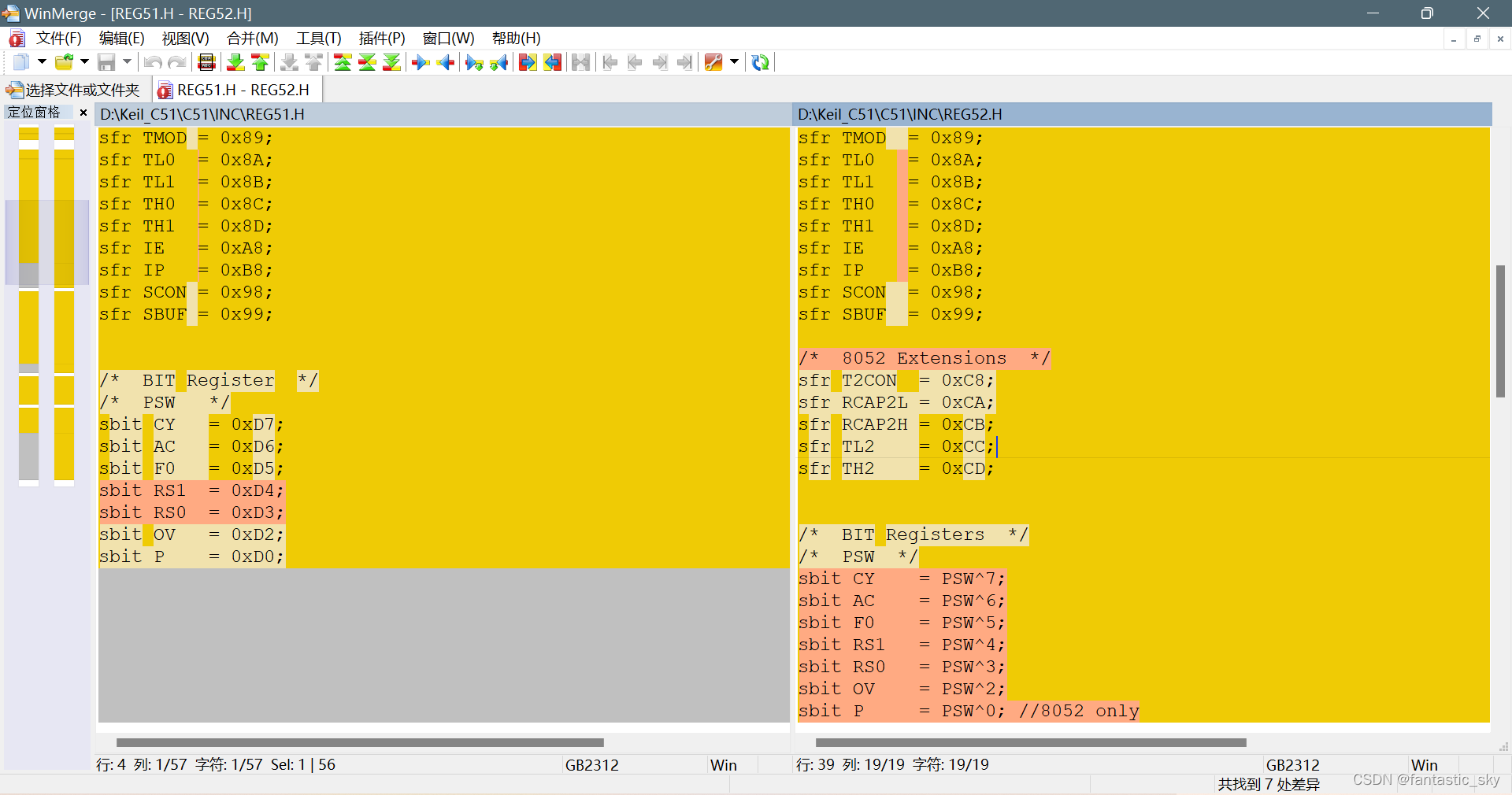The image size is (1512, 795).
Task: Copy difference to the left pane
Action: point(446,62)
